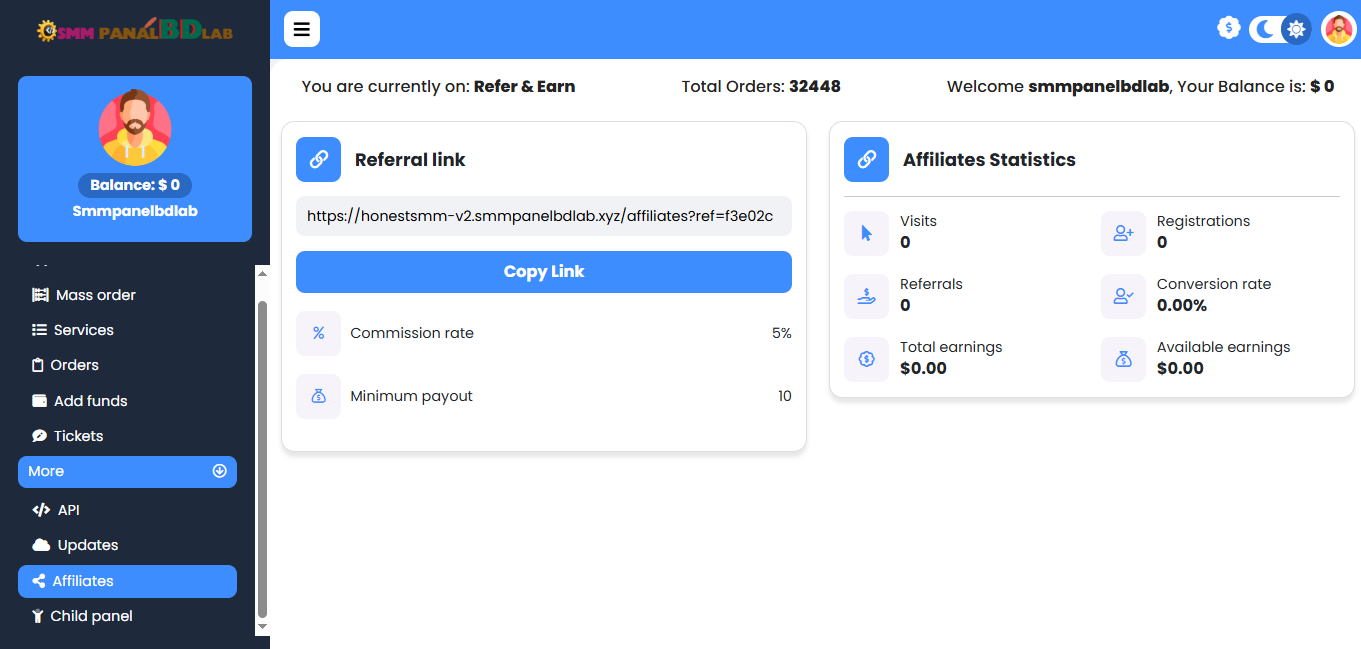Click the Referral link chain icon

[318, 159]
